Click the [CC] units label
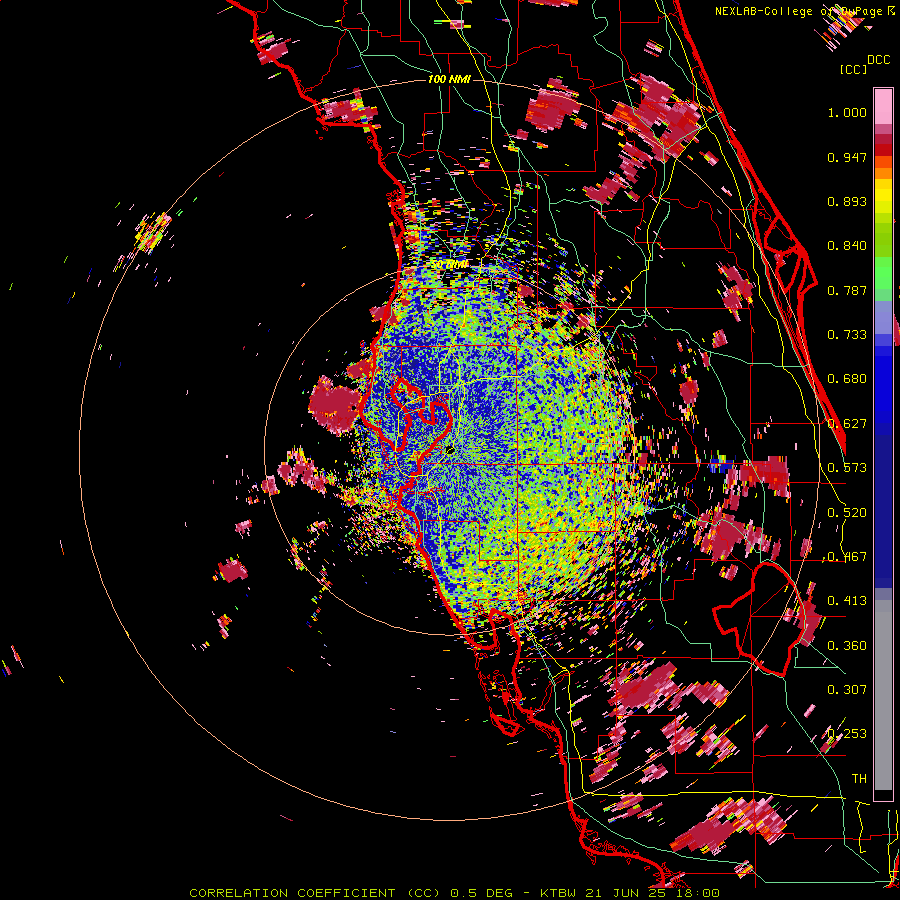This screenshot has height=900, width=900. (854, 69)
